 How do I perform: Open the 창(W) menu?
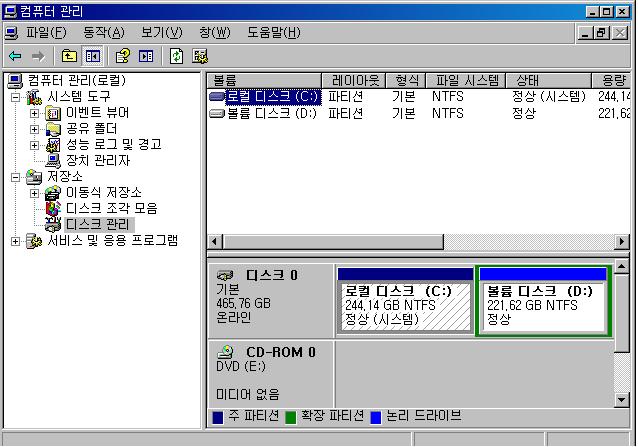click(x=214, y=33)
